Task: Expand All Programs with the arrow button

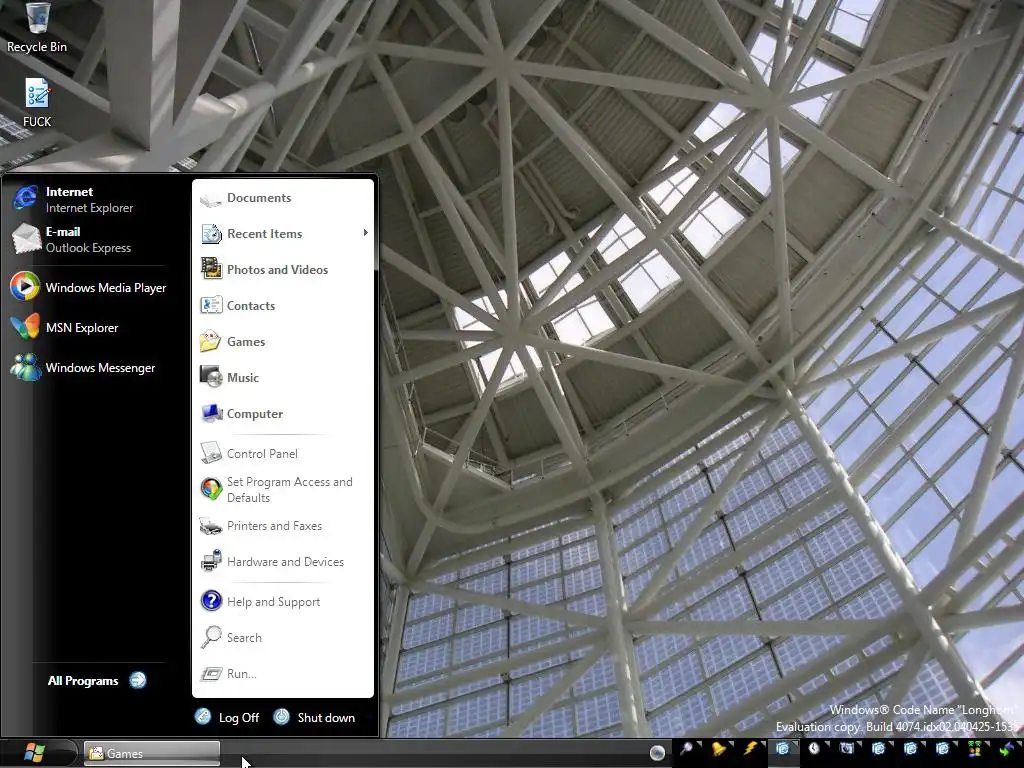Action: coord(138,680)
